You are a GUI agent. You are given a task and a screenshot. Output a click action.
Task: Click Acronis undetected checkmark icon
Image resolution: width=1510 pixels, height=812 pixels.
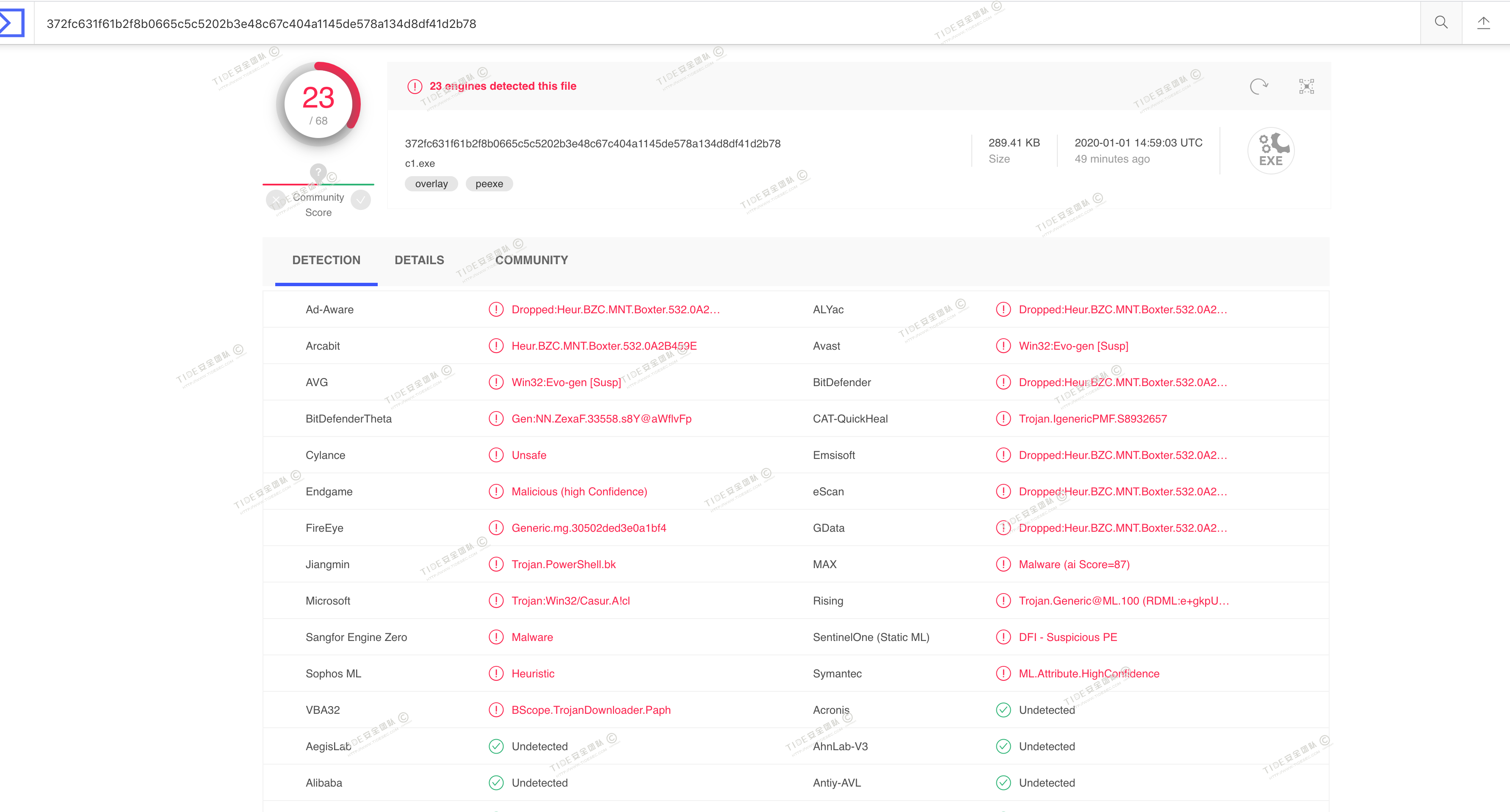click(1003, 710)
